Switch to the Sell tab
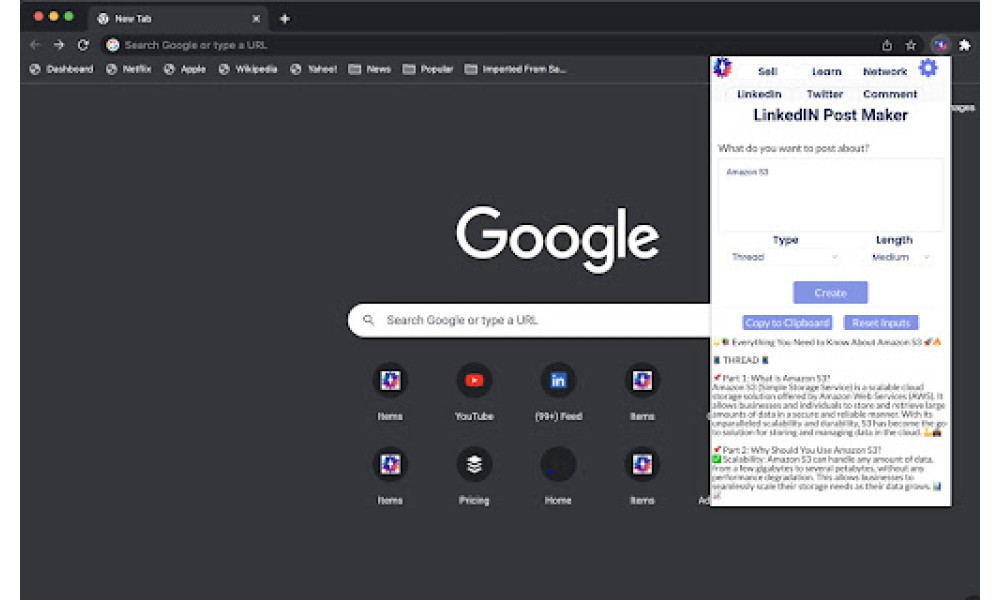Screen dimensions: 1000x600 767,71
